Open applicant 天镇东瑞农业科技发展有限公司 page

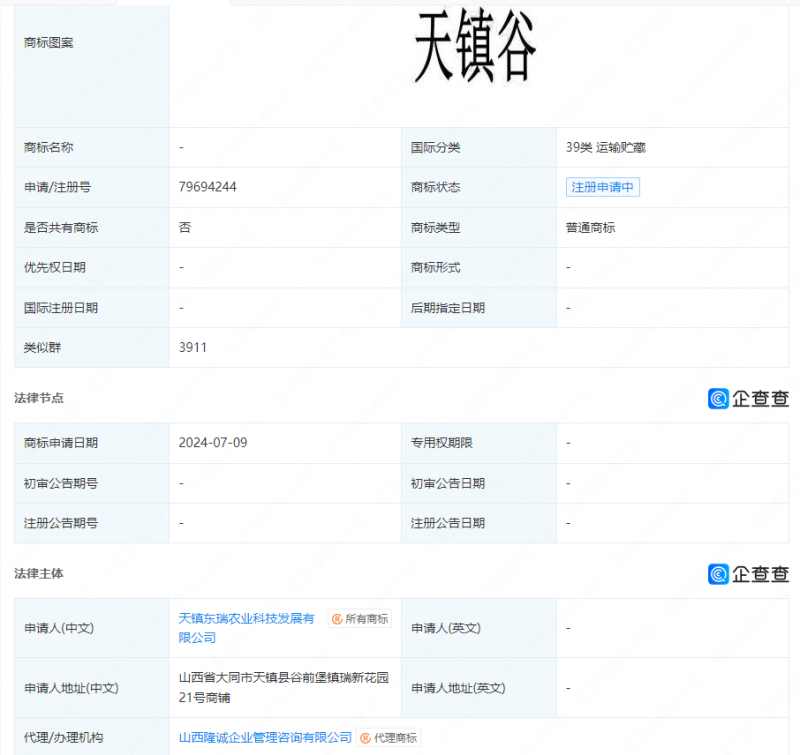[246, 628]
